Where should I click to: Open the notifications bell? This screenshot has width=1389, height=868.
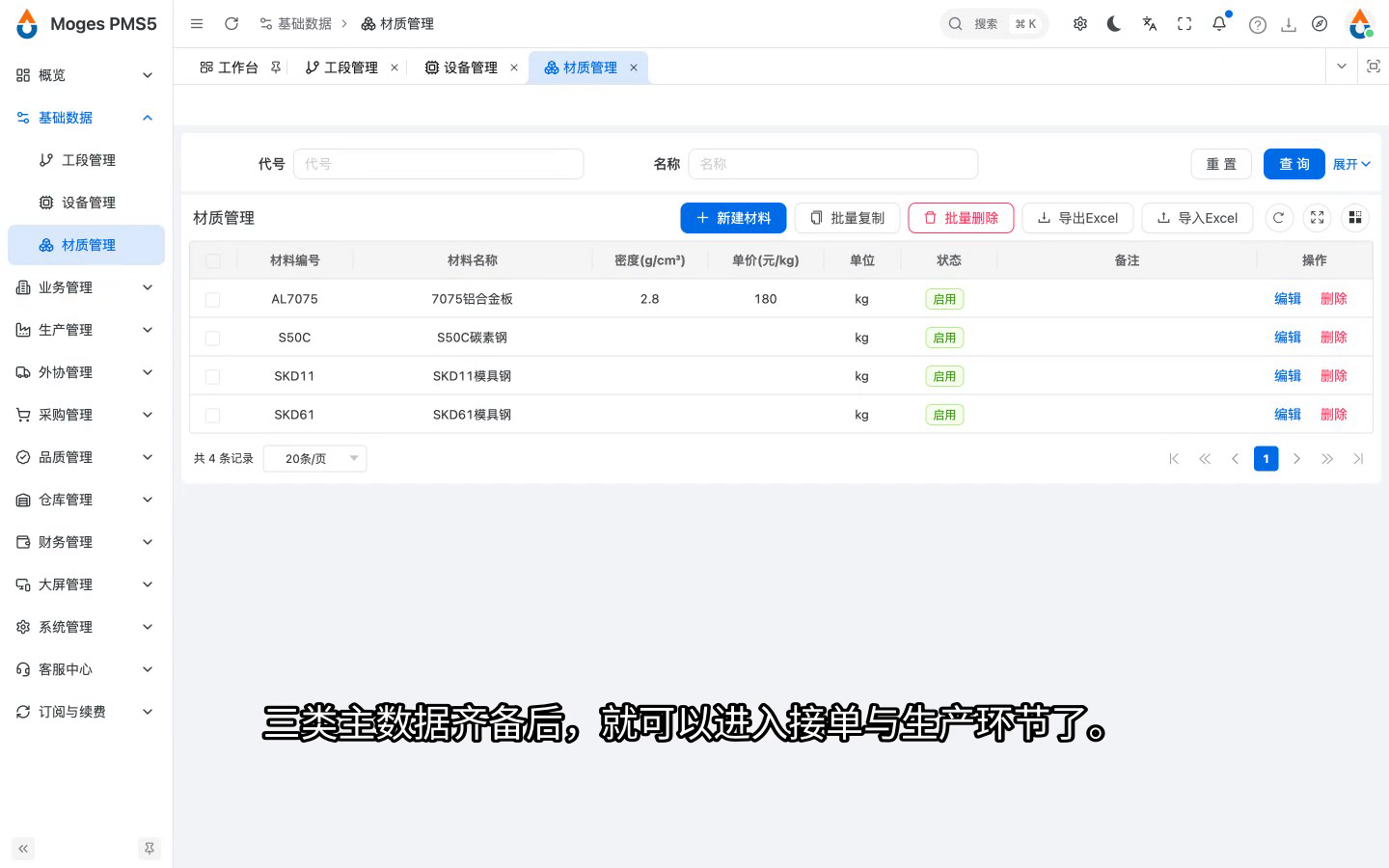tap(1219, 24)
